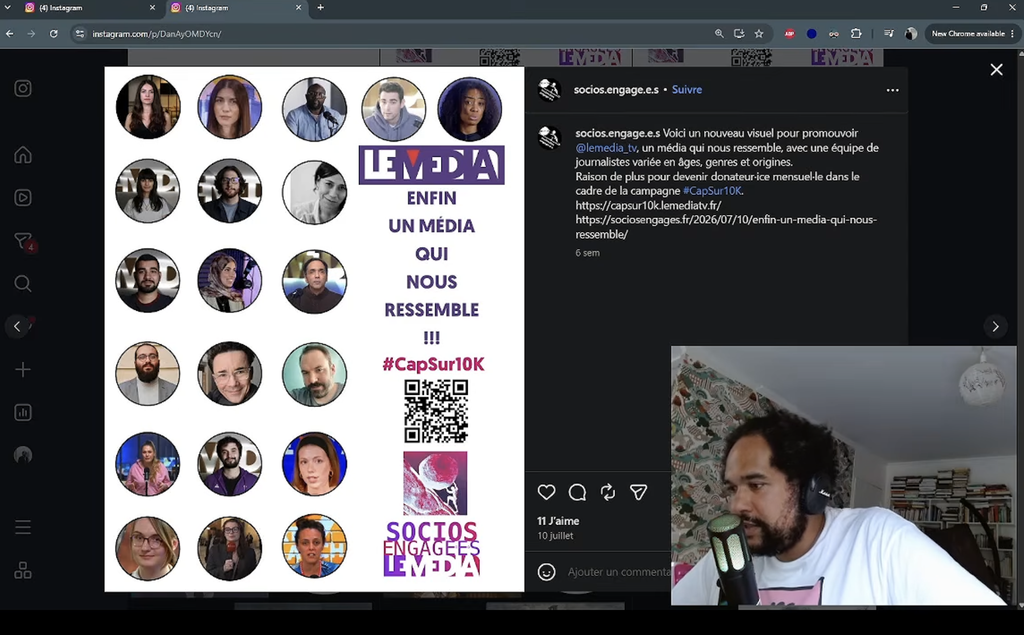
Task: Open Chrome media control icon
Action: tap(889, 33)
